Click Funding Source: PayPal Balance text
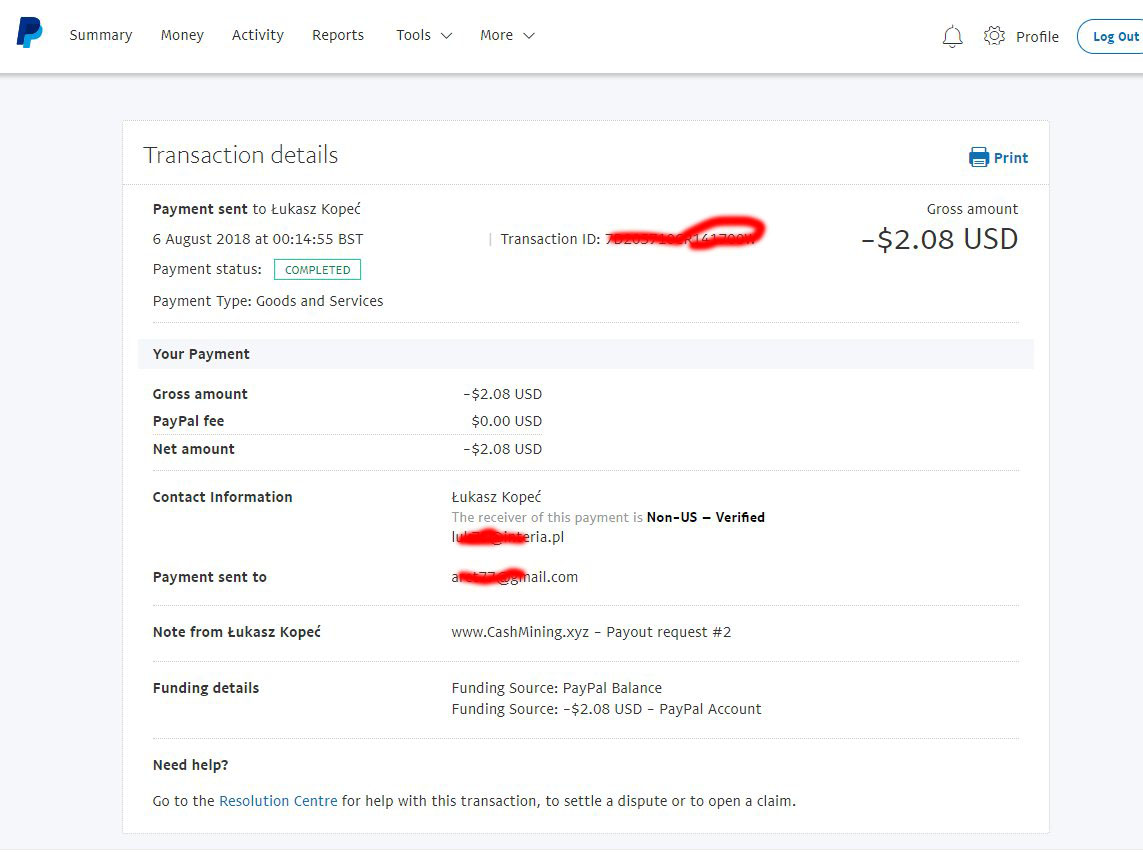The width and height of the screenshot is (1143, 852). [556, 688]
